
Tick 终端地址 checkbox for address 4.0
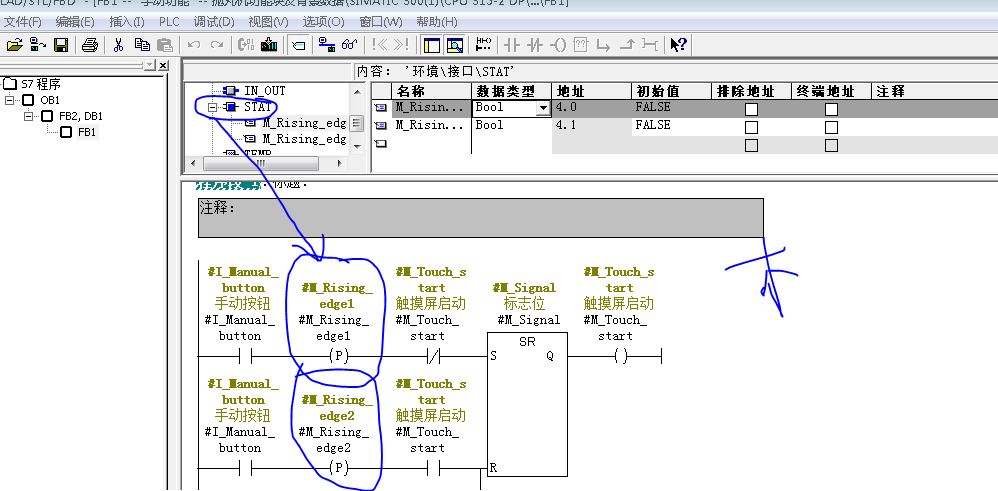coord(831,109)
